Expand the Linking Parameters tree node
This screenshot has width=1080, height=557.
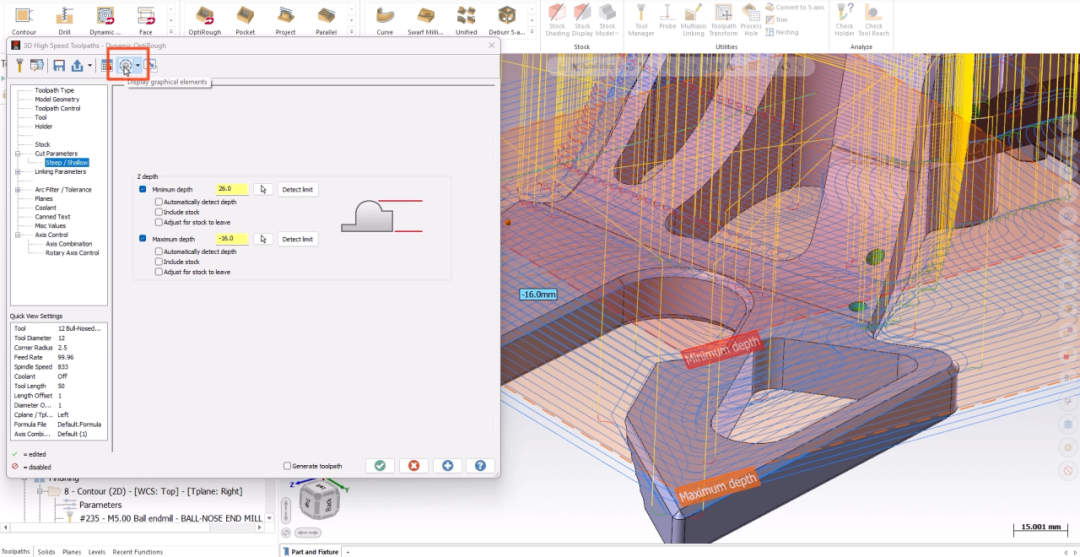pyautogui.click(x=17, y=171)
